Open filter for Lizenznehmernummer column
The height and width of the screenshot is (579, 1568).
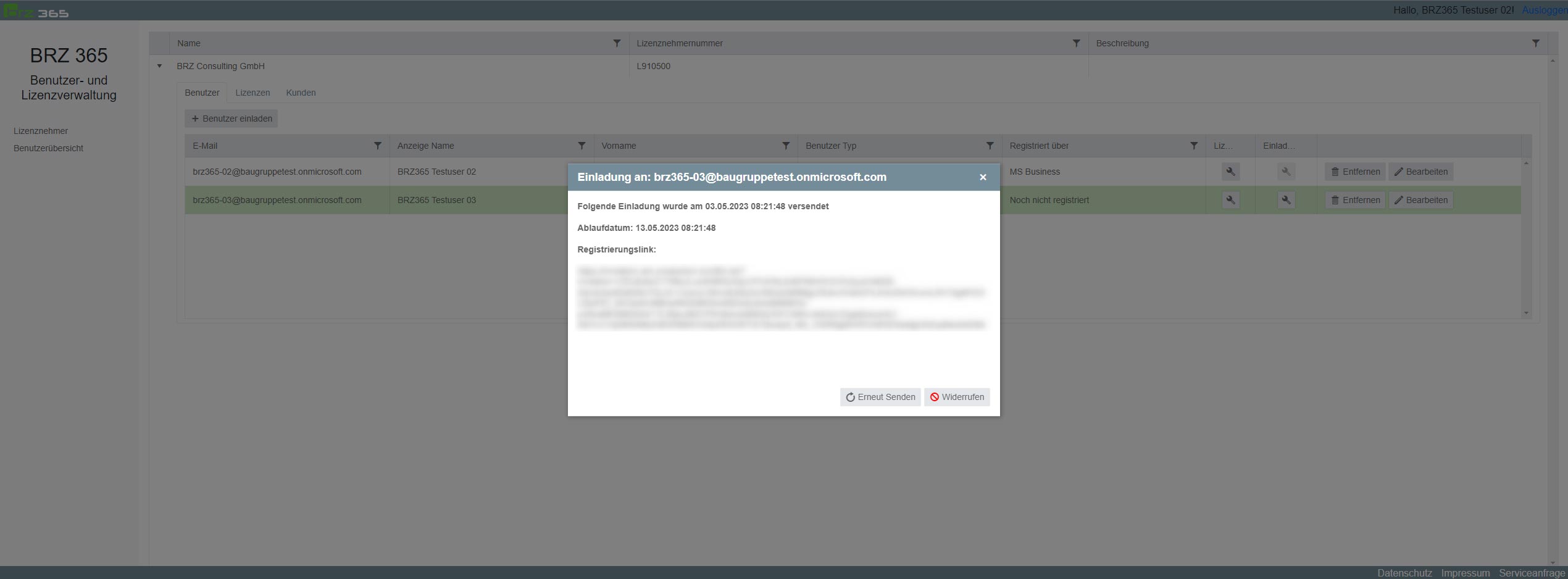click(1076, 43)
